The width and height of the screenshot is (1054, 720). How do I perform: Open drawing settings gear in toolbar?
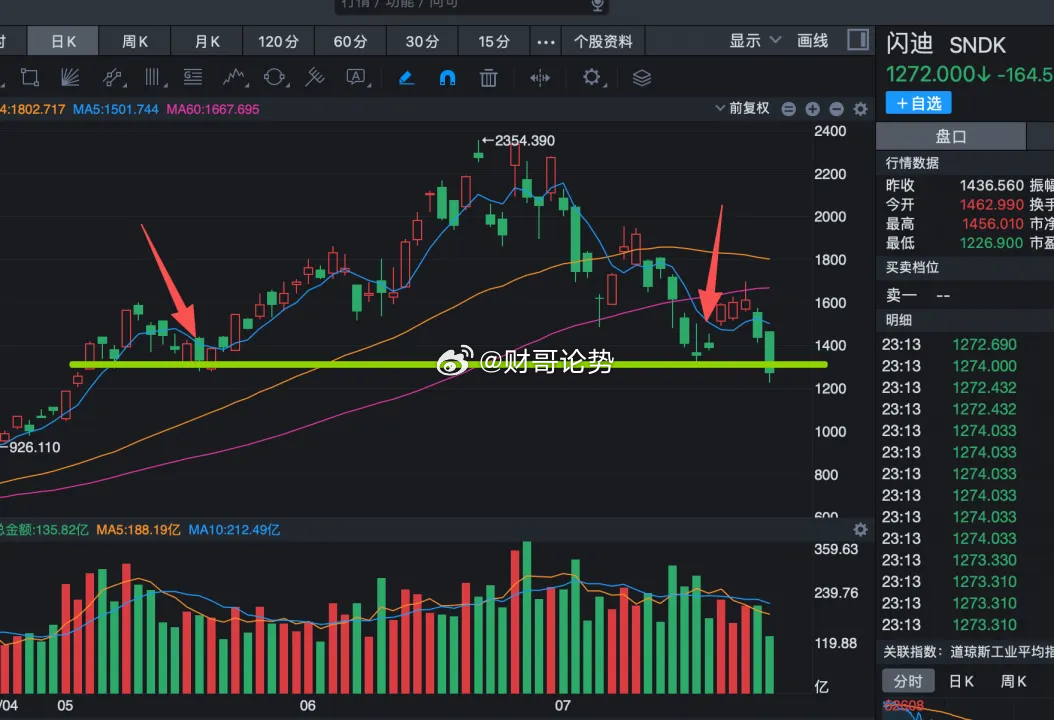[592, 77]
